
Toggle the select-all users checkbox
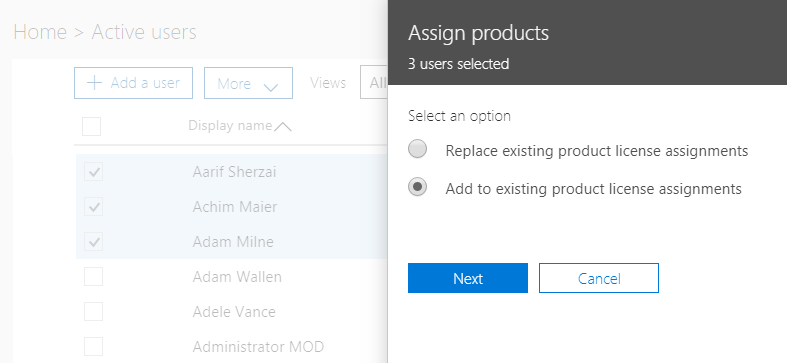coord(91,127)
